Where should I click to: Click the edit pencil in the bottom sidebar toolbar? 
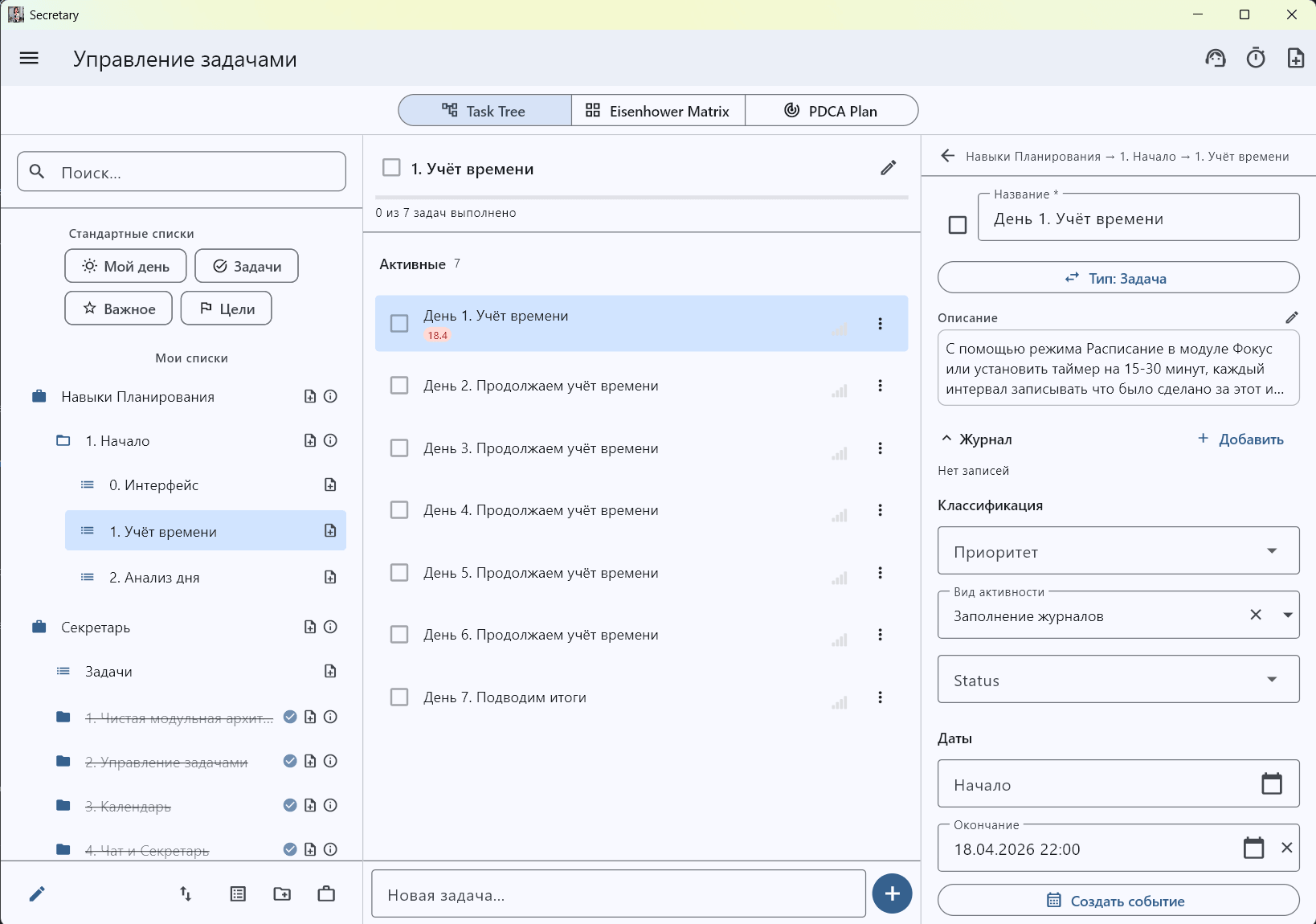[37, 894]
